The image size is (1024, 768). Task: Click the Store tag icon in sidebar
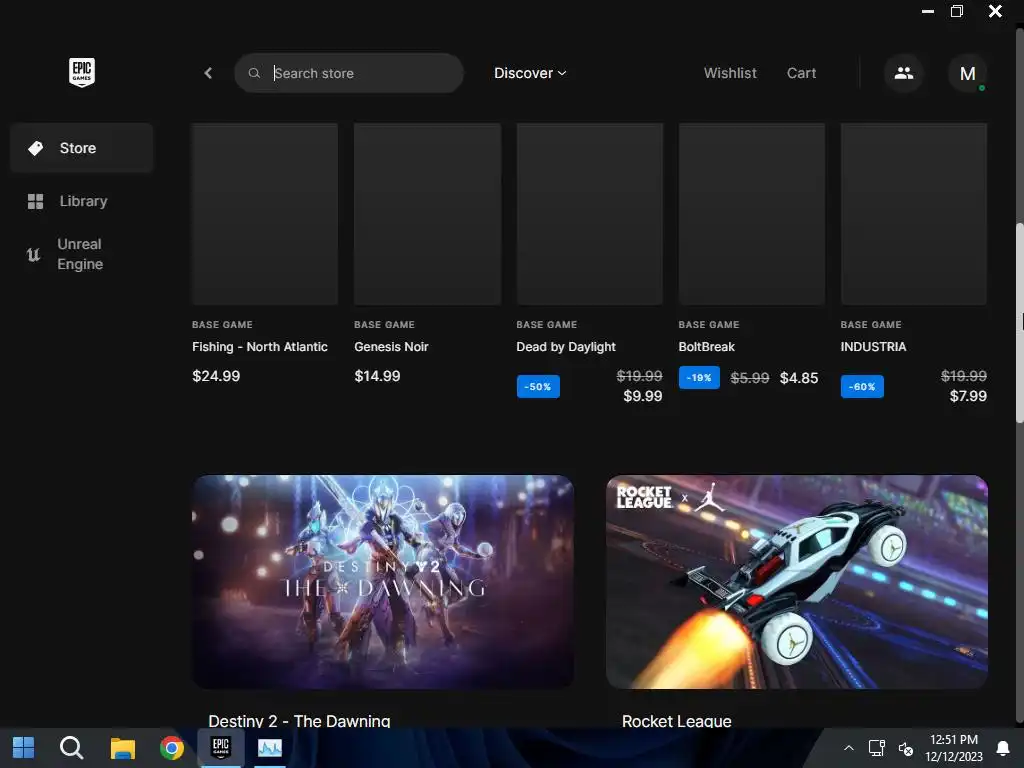click(35, 148)
